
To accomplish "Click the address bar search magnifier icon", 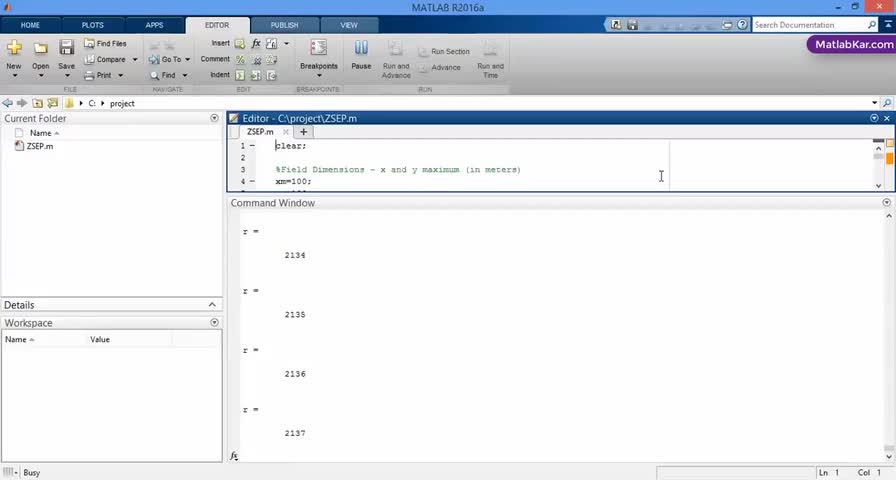I will [x=887, y=103].
